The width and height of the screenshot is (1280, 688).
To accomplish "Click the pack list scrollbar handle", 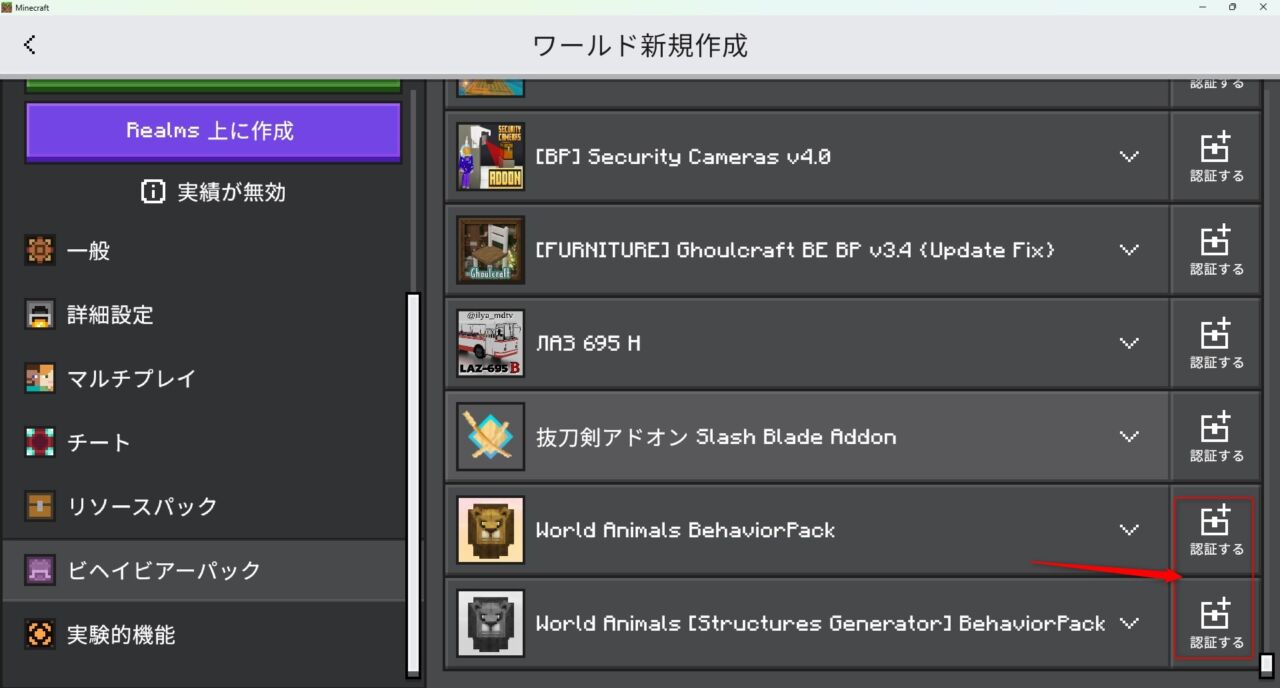I will point(1266,665).
